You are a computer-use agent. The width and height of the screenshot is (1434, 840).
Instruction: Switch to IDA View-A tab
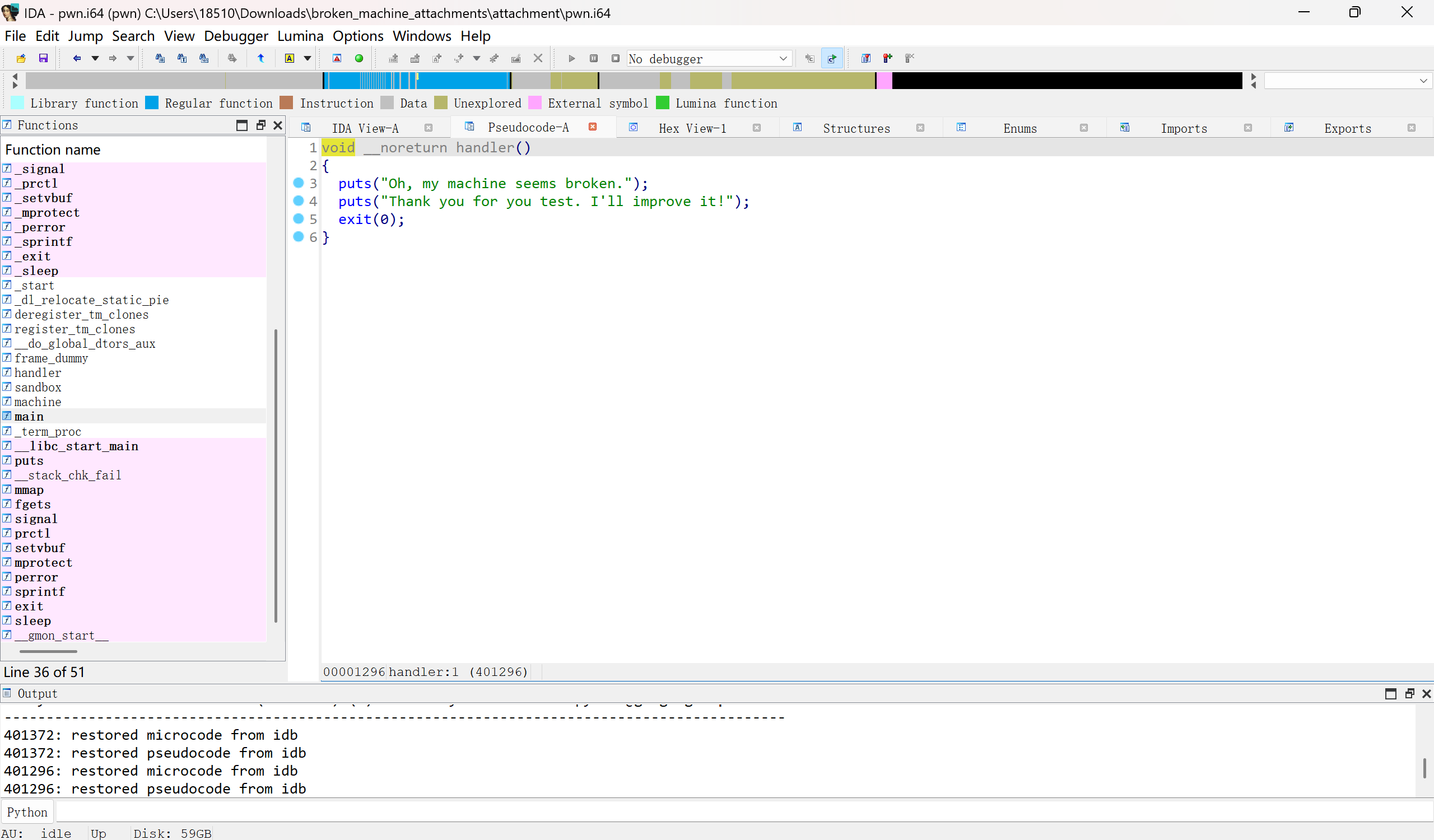pos(365,128)
